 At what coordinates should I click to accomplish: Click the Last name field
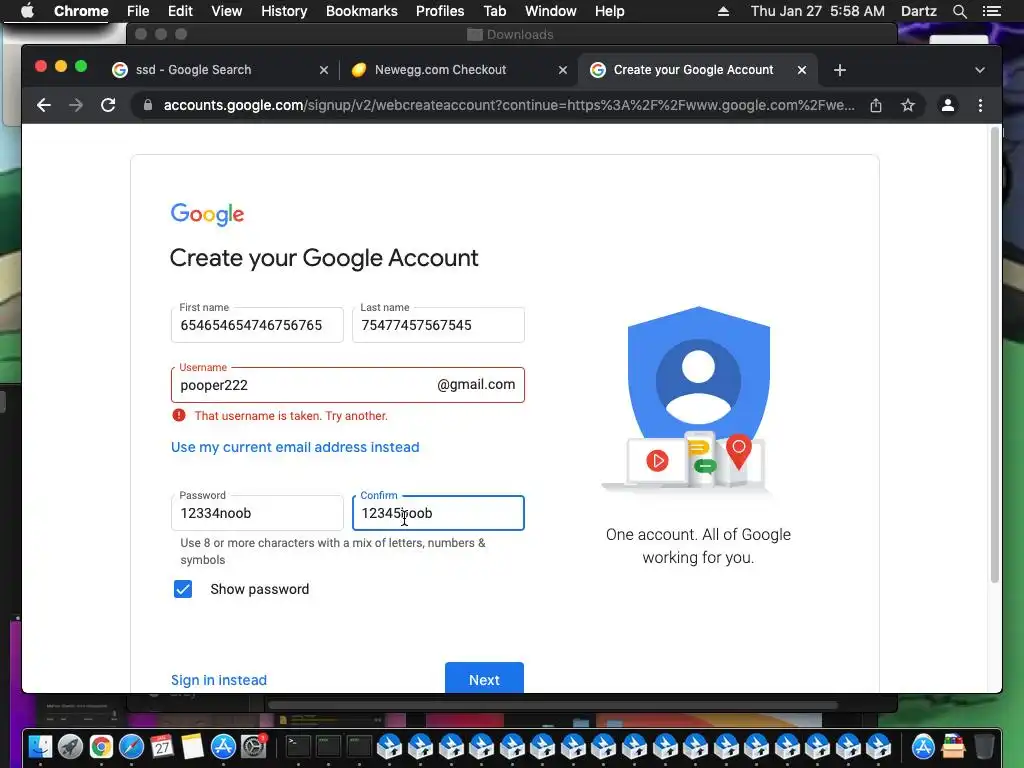tap(438, 325)
